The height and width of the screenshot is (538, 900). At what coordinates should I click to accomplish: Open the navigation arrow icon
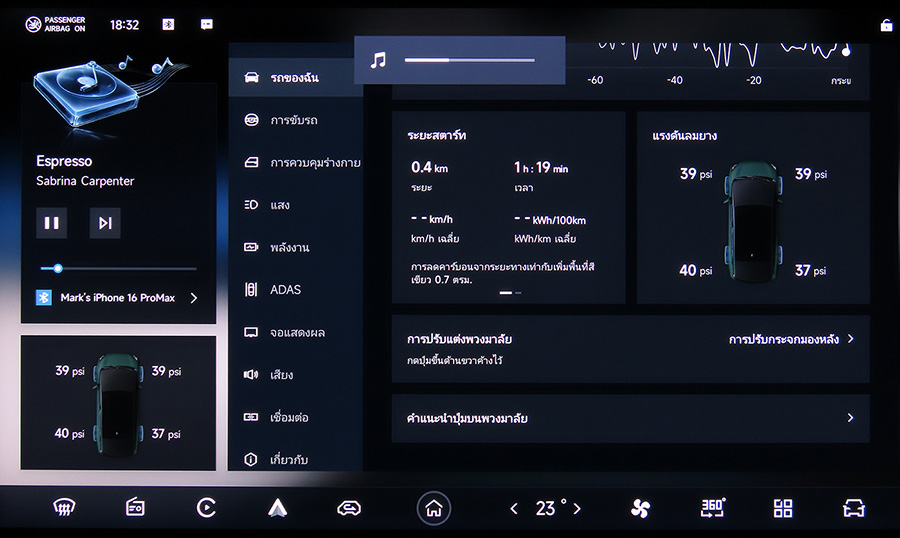[278, 508]
